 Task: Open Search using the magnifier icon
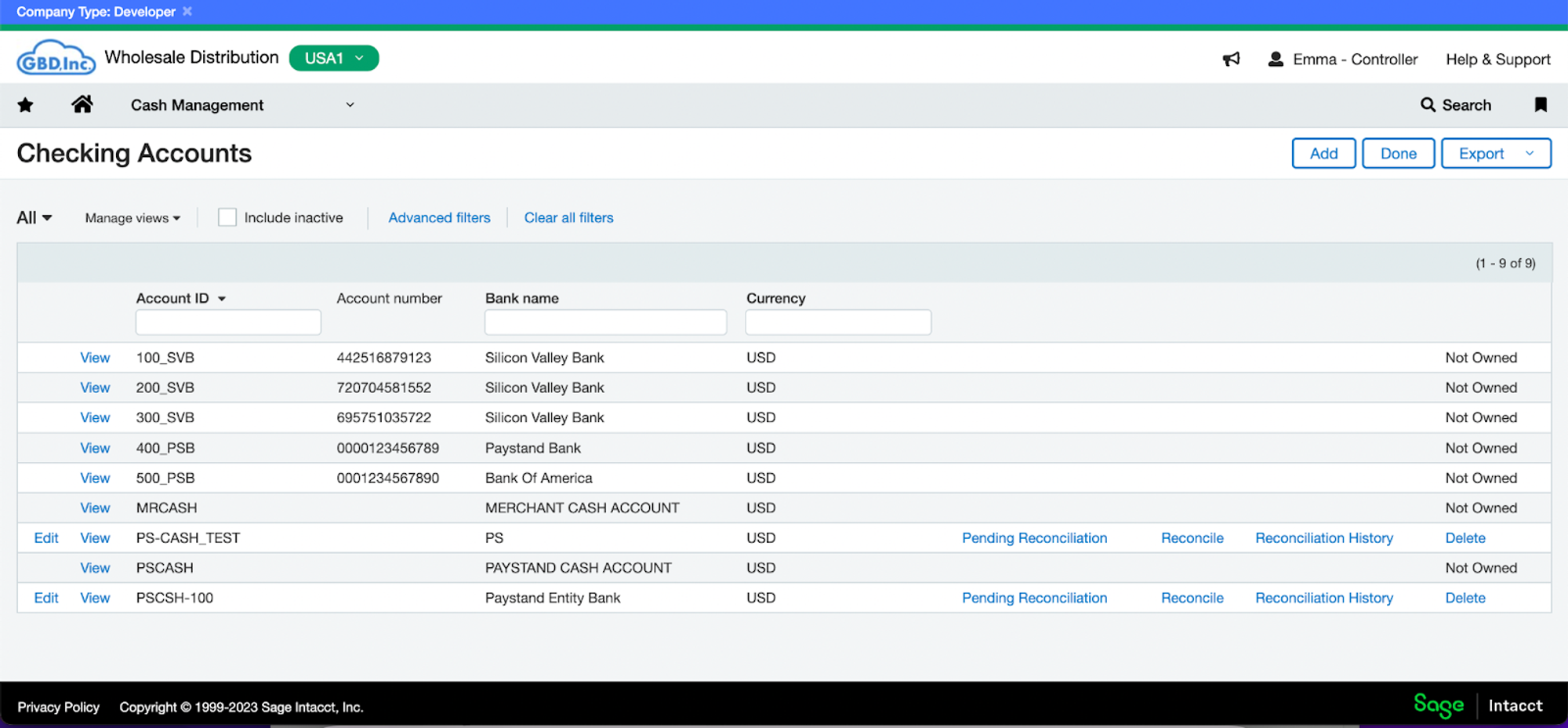tap(1428, 104)
